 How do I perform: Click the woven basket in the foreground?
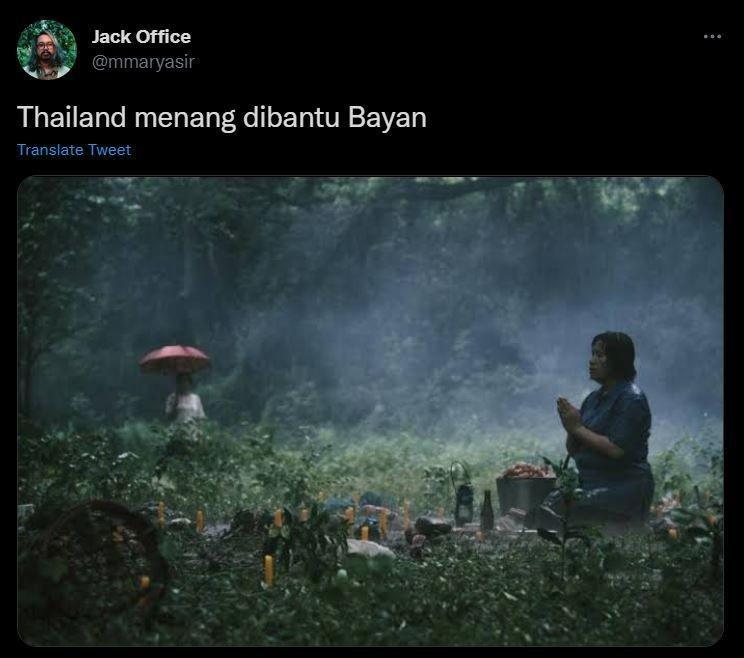click(95, 553)
